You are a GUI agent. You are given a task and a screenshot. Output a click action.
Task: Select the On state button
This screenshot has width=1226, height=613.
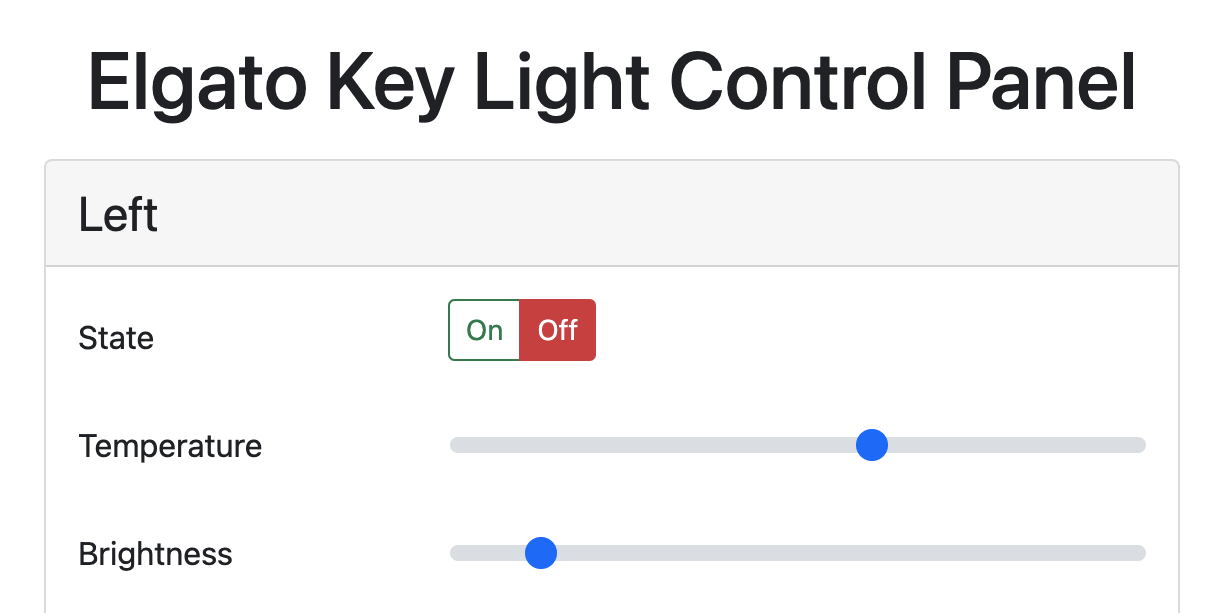tap(484, 330)
